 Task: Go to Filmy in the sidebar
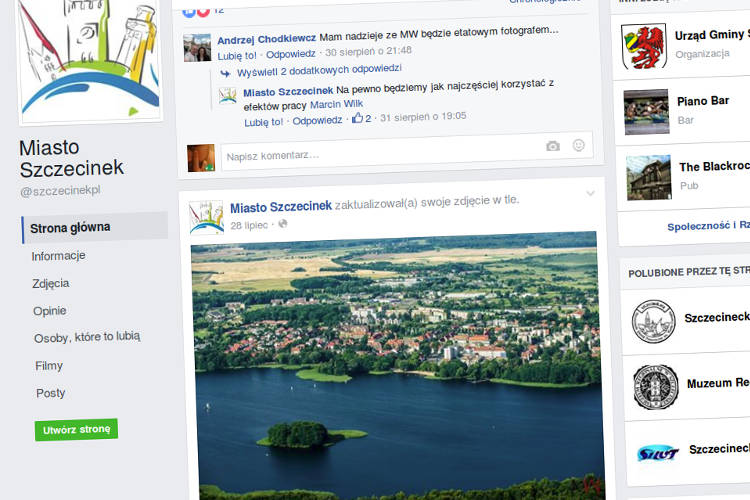[49, 366]
